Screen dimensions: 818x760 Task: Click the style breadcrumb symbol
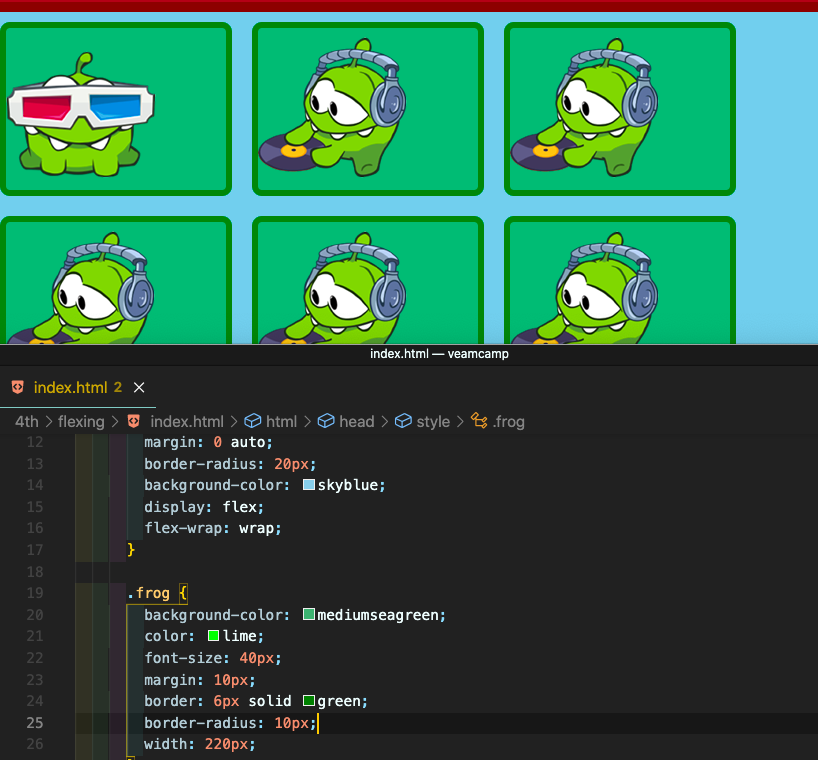pos(433,421)
